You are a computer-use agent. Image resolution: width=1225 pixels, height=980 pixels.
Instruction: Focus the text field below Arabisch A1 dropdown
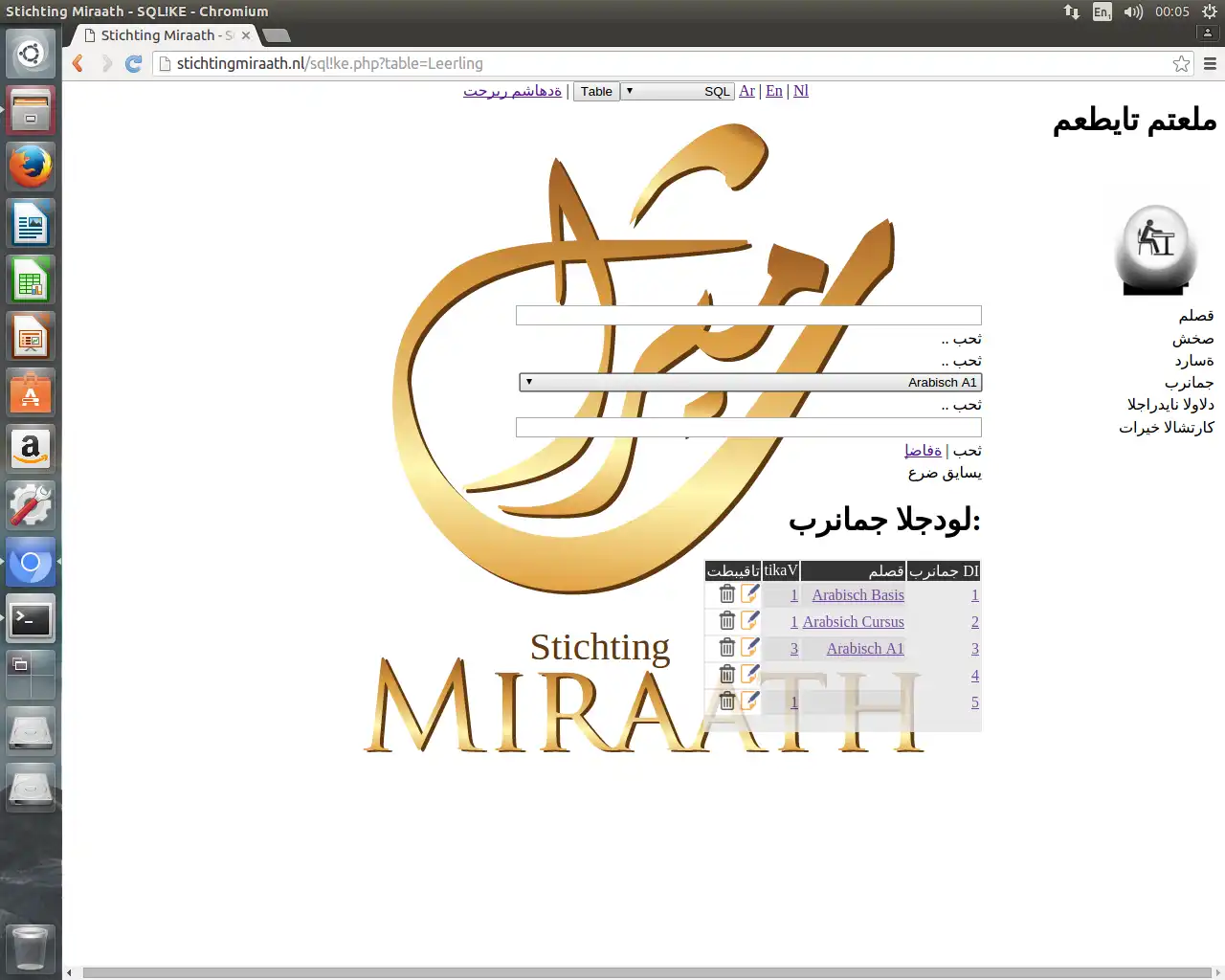(x=748, y=427)
